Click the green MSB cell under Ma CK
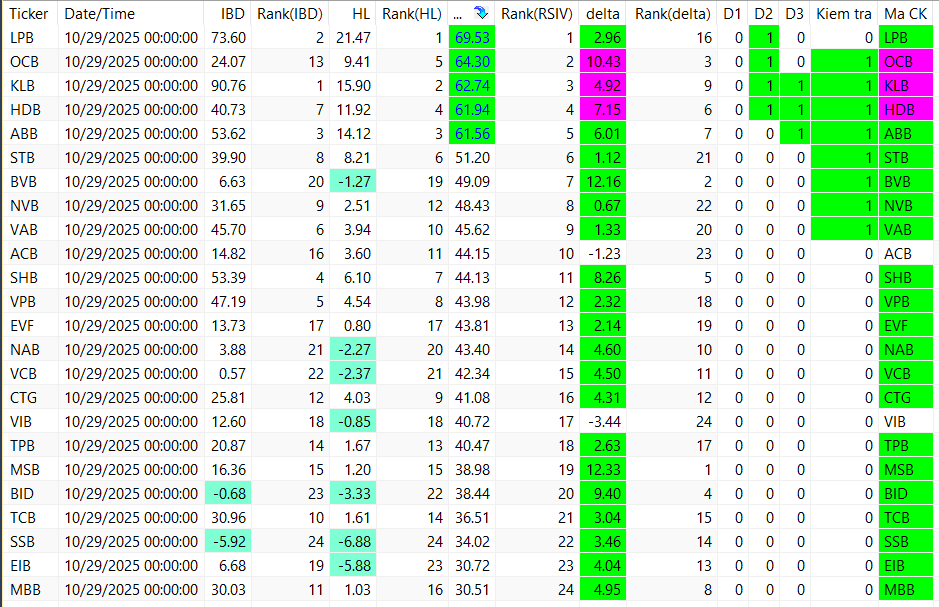This screenshot has width=939, height=607. [x=905, y=469]
